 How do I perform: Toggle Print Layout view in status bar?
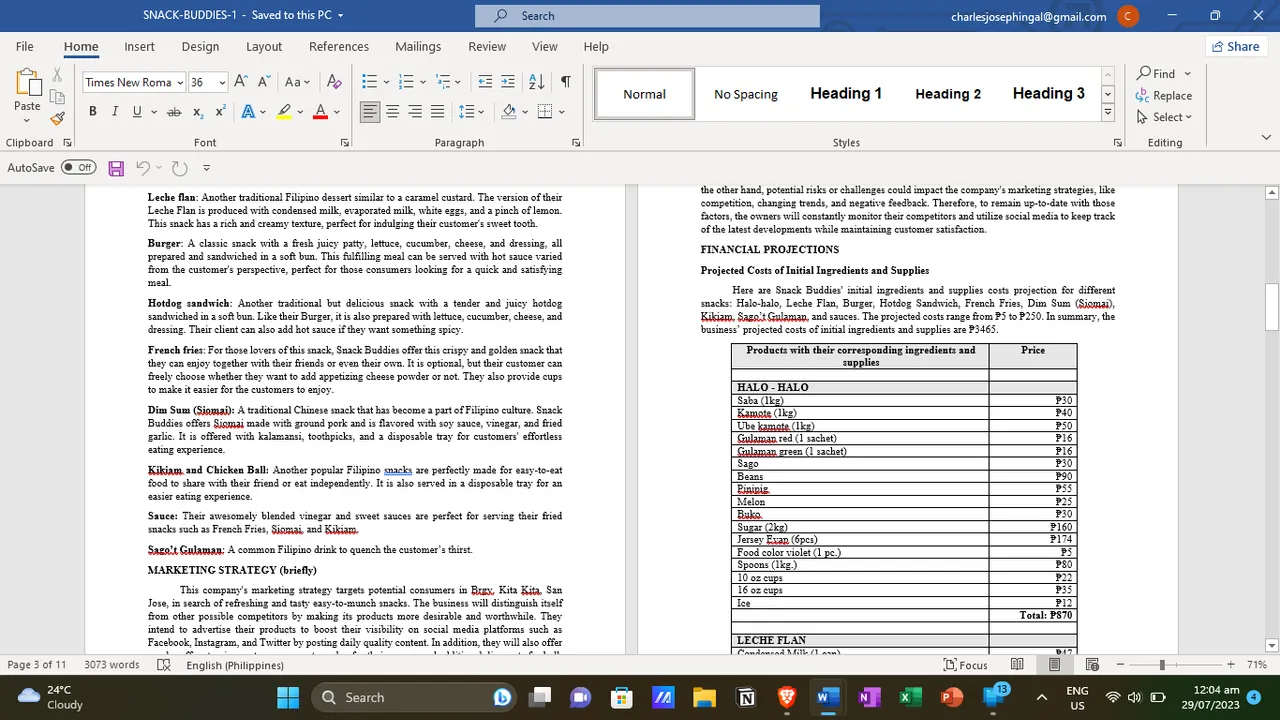(1055, 665)
